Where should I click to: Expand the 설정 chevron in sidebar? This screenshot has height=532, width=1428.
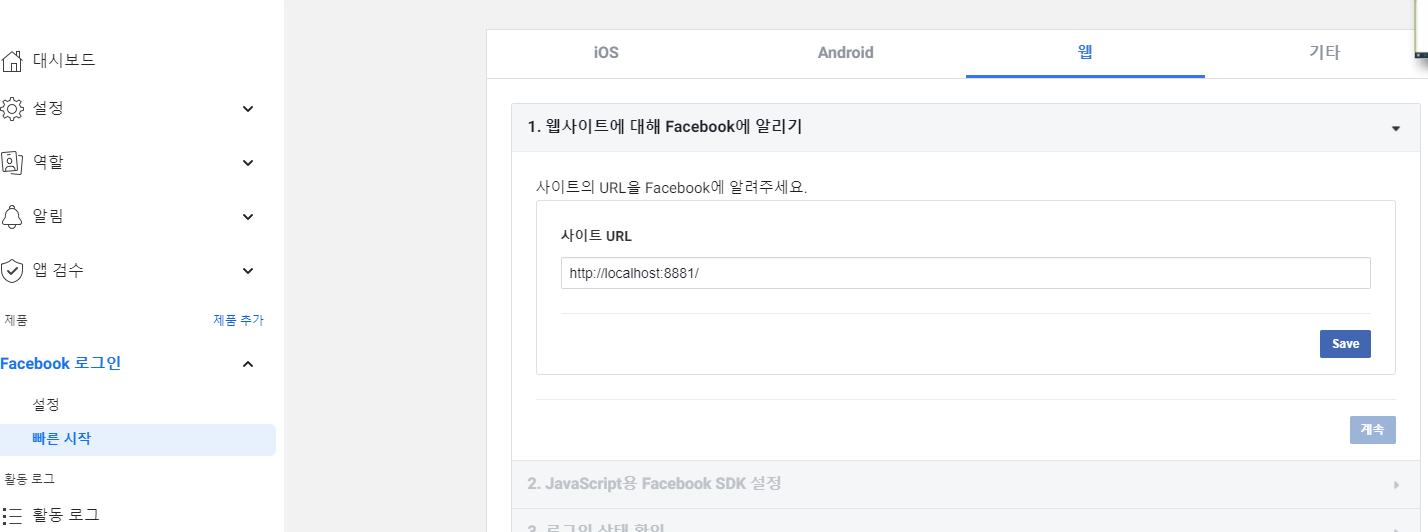coord(248,108)
